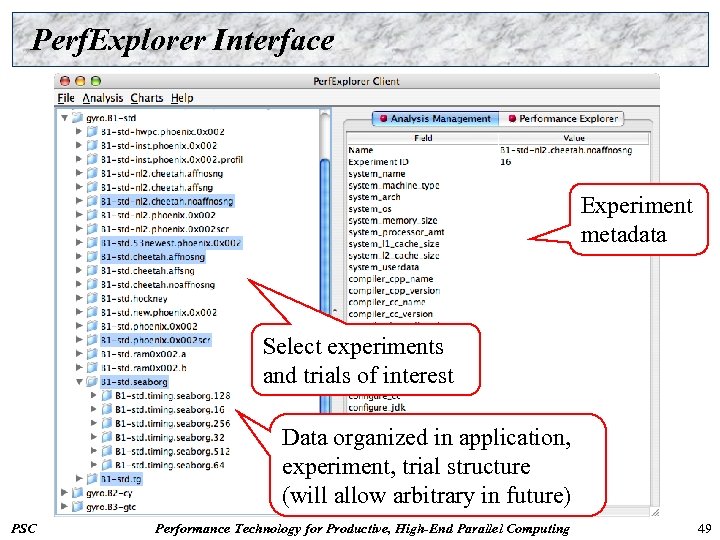The image size is (720, 540).
Task: Switch to the Analysis Management tab
Action: (435, 118)
